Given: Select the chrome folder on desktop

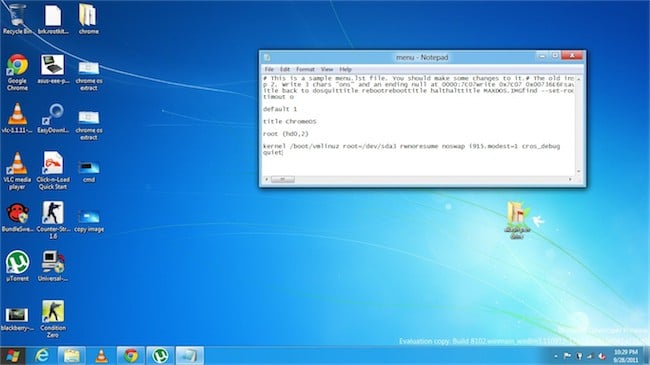Looking at the screenshot, I should (x=88, y=19).
